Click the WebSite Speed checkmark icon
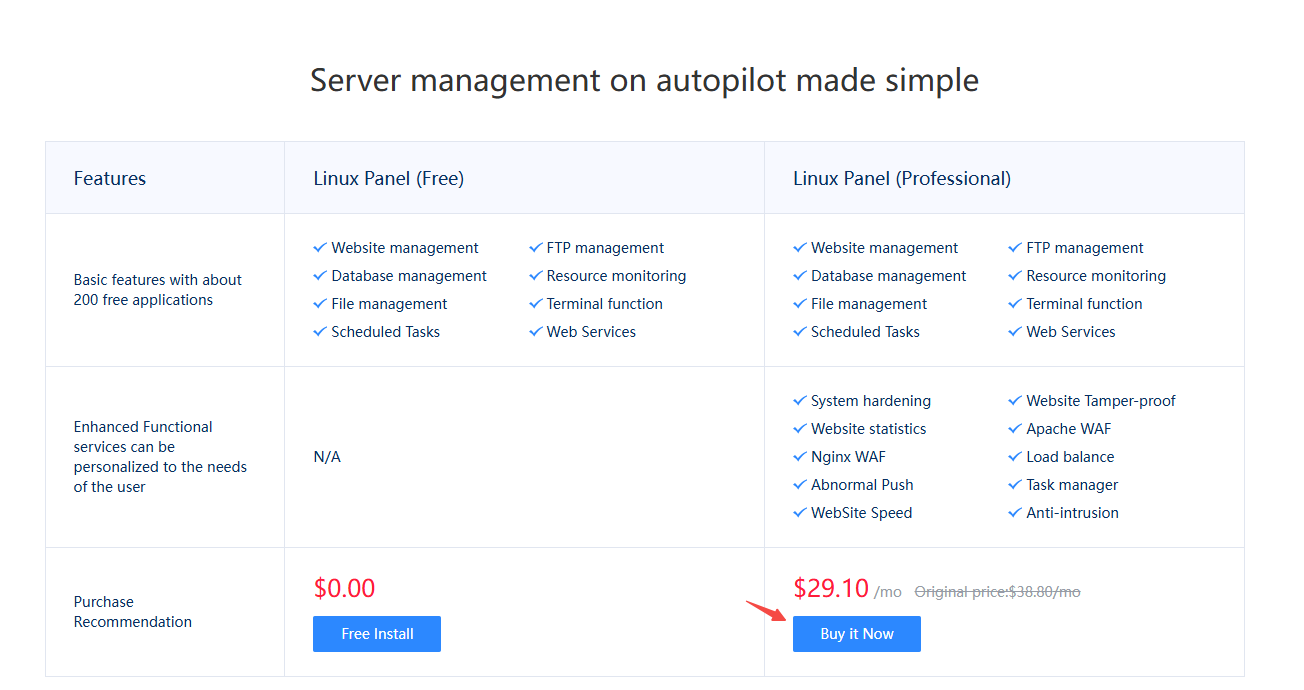 tap(799, 513)
